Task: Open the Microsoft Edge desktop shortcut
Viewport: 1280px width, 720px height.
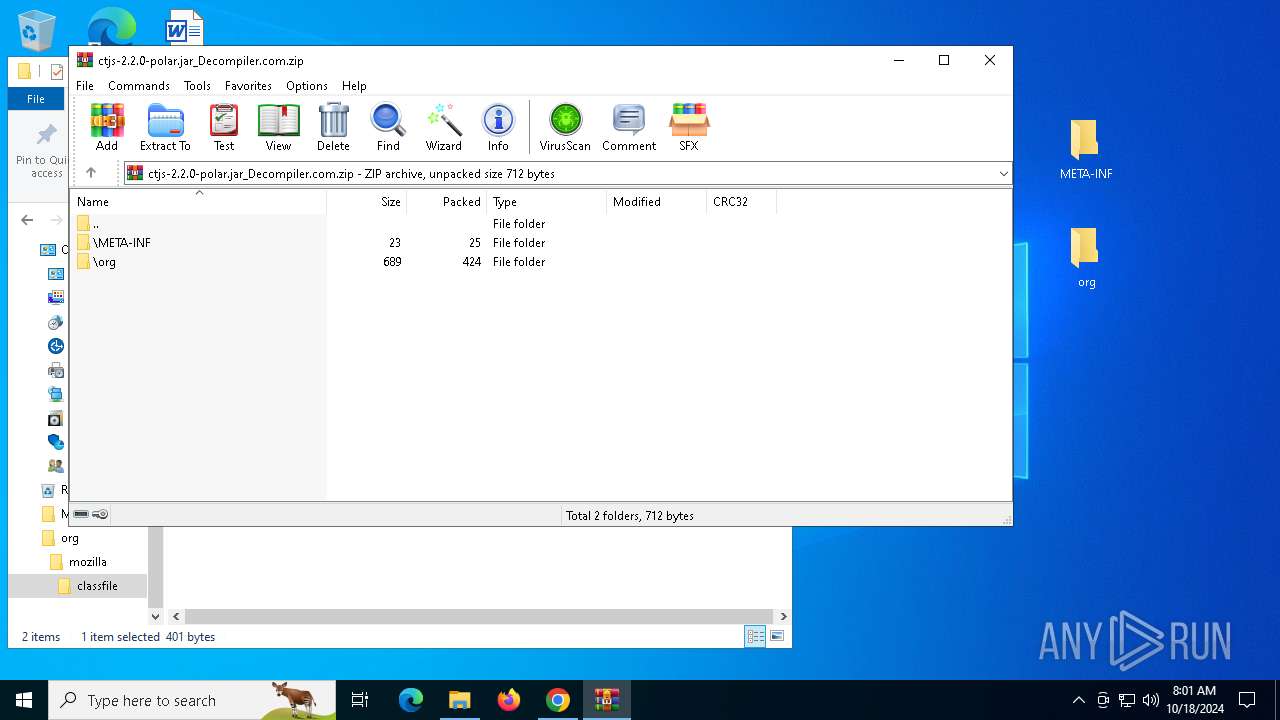Action: [110, 27]
